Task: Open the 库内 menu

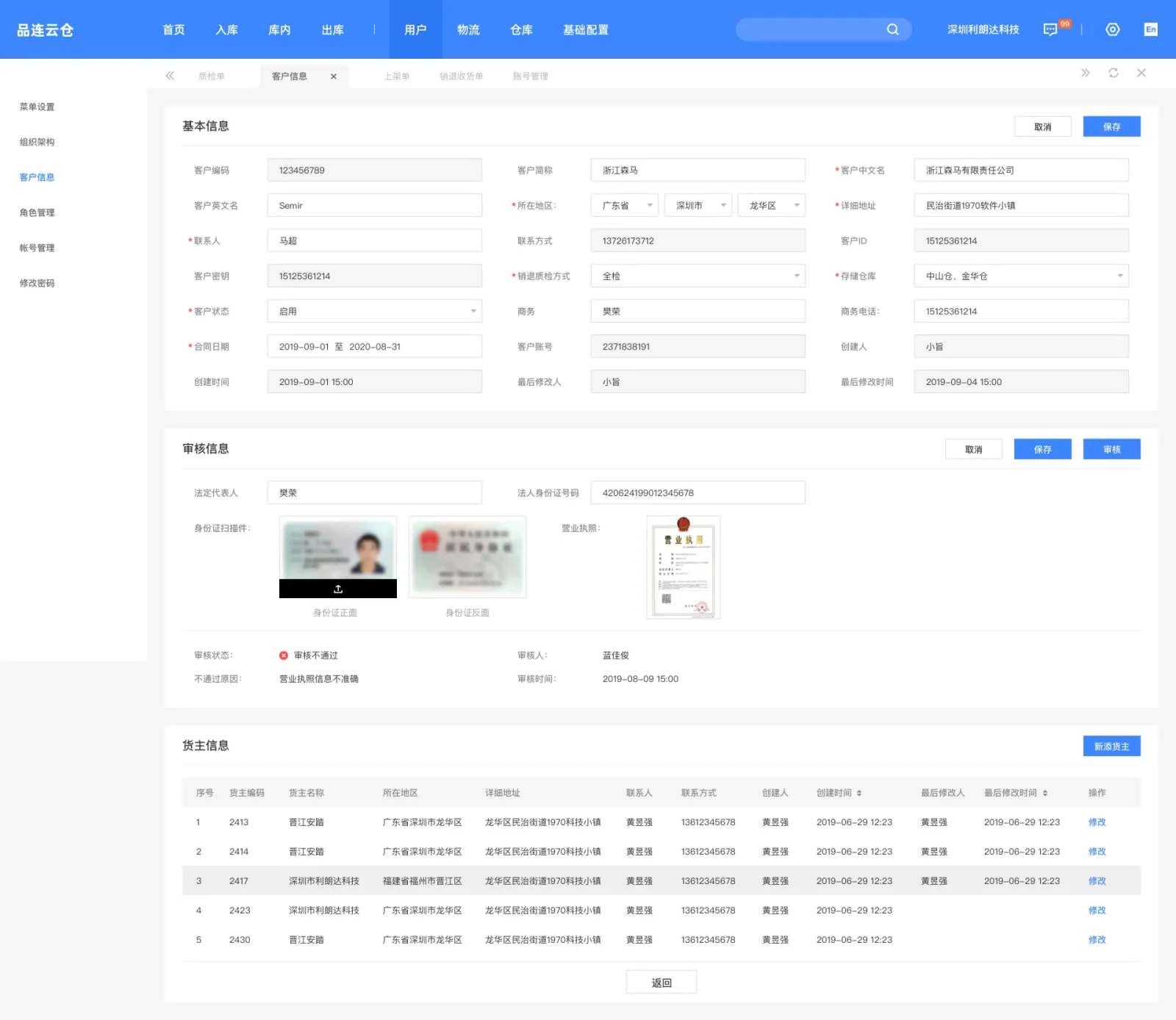Action: pyautogui.click(x=280, y=30)
